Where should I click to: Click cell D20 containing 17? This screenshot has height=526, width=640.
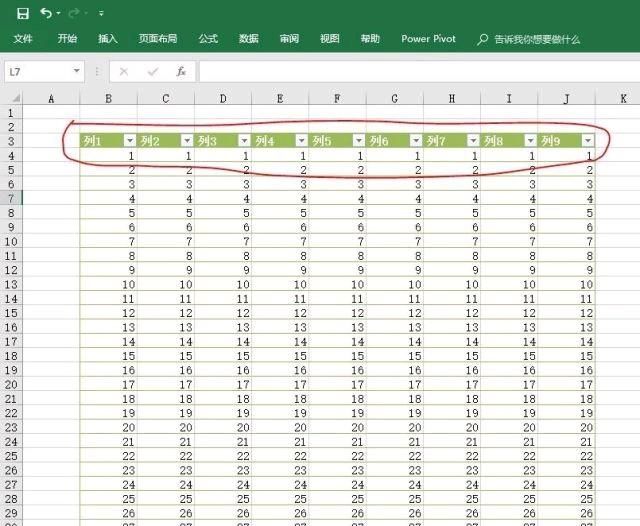[223, 384]
